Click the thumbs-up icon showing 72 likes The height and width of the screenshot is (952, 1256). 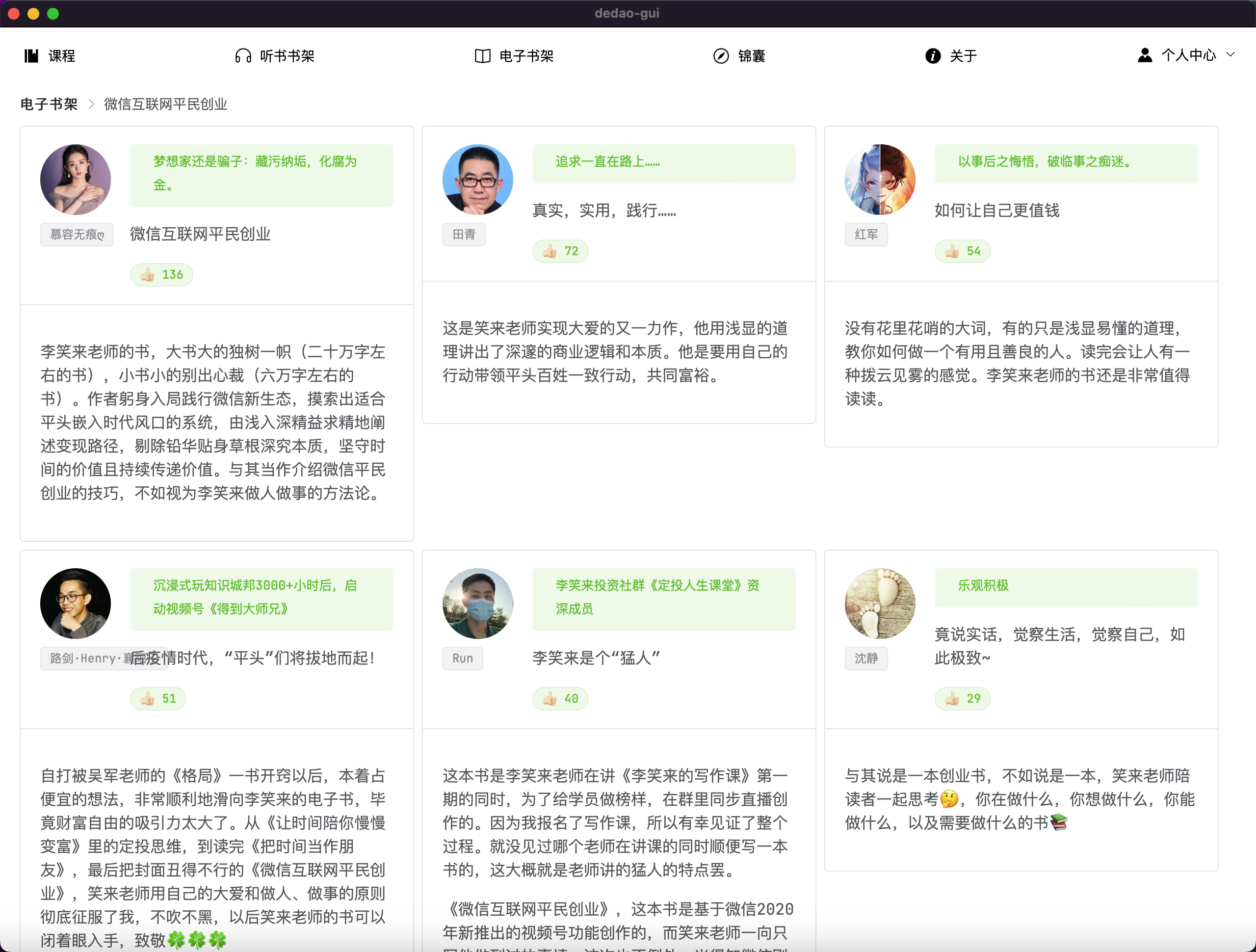click(x=549, y=251)
